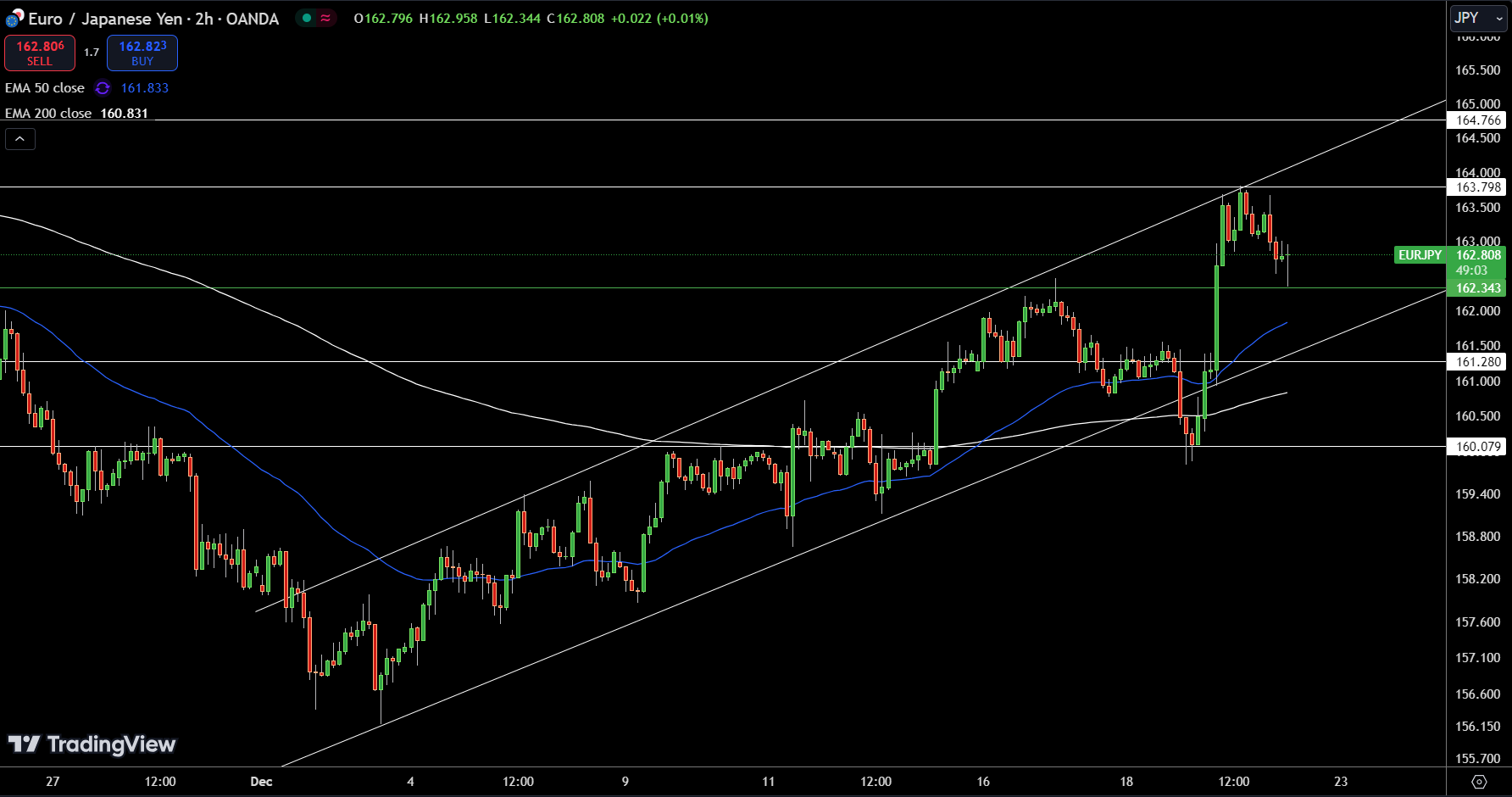Click the EUR/JPY flag symbol icon
This screenshot has height=797, width=1512.
[x=14, y=19]
